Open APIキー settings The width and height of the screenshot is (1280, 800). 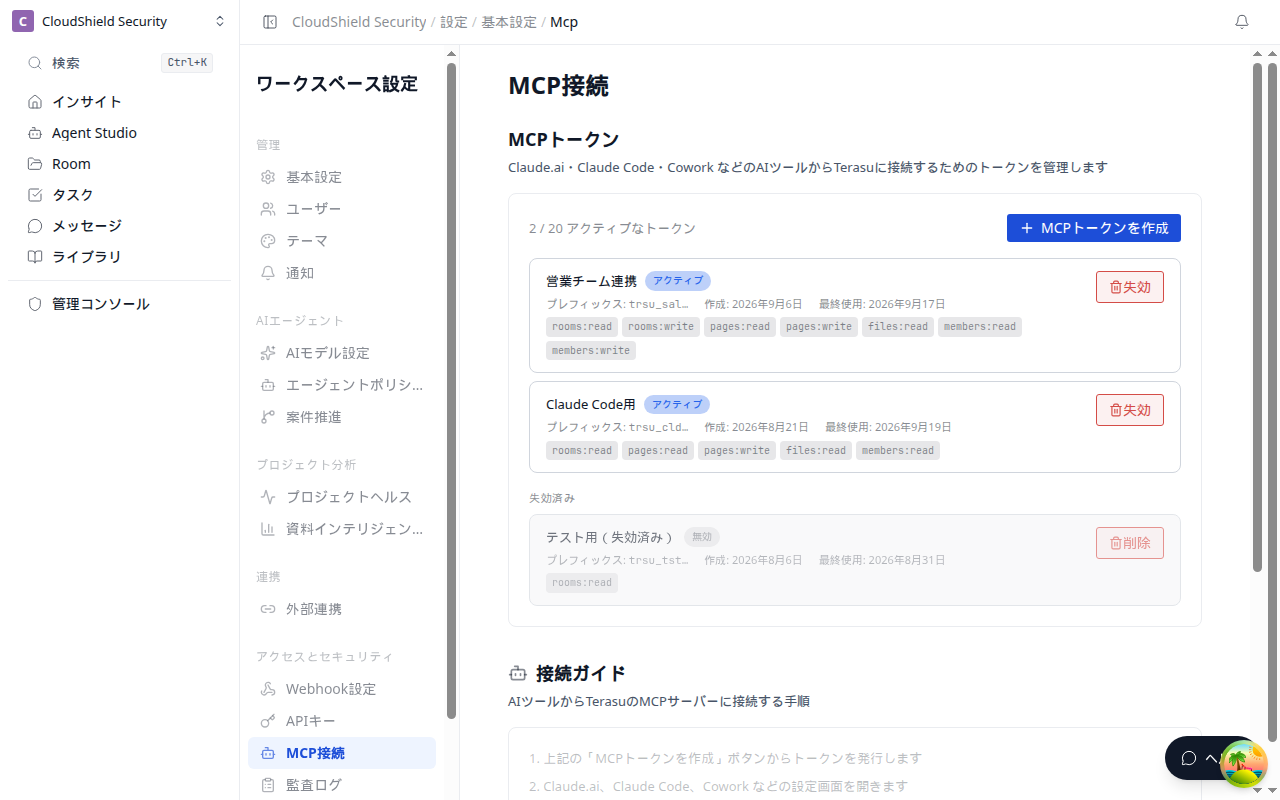coord(342,721)
